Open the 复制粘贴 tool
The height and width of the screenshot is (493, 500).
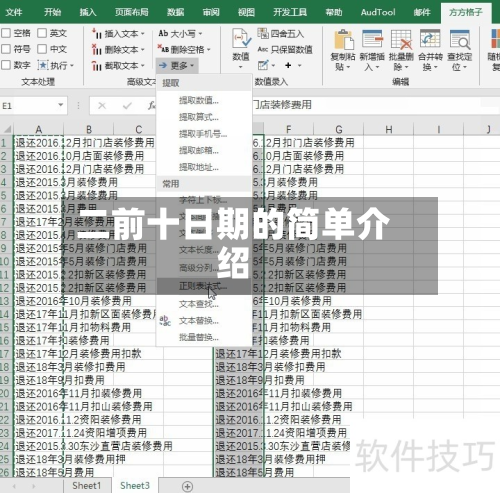point(343,50)
